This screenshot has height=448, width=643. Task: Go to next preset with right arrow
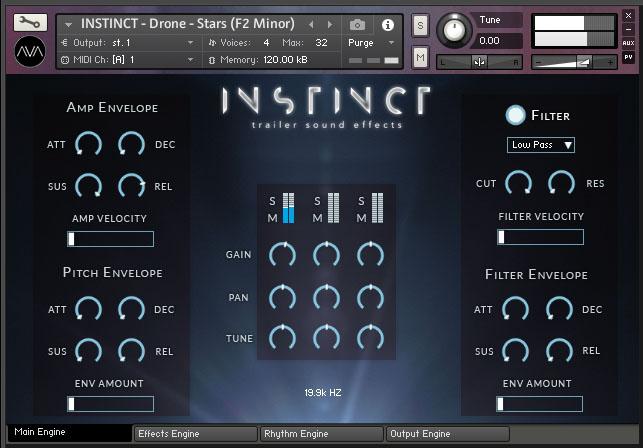[x=329, y=24]
